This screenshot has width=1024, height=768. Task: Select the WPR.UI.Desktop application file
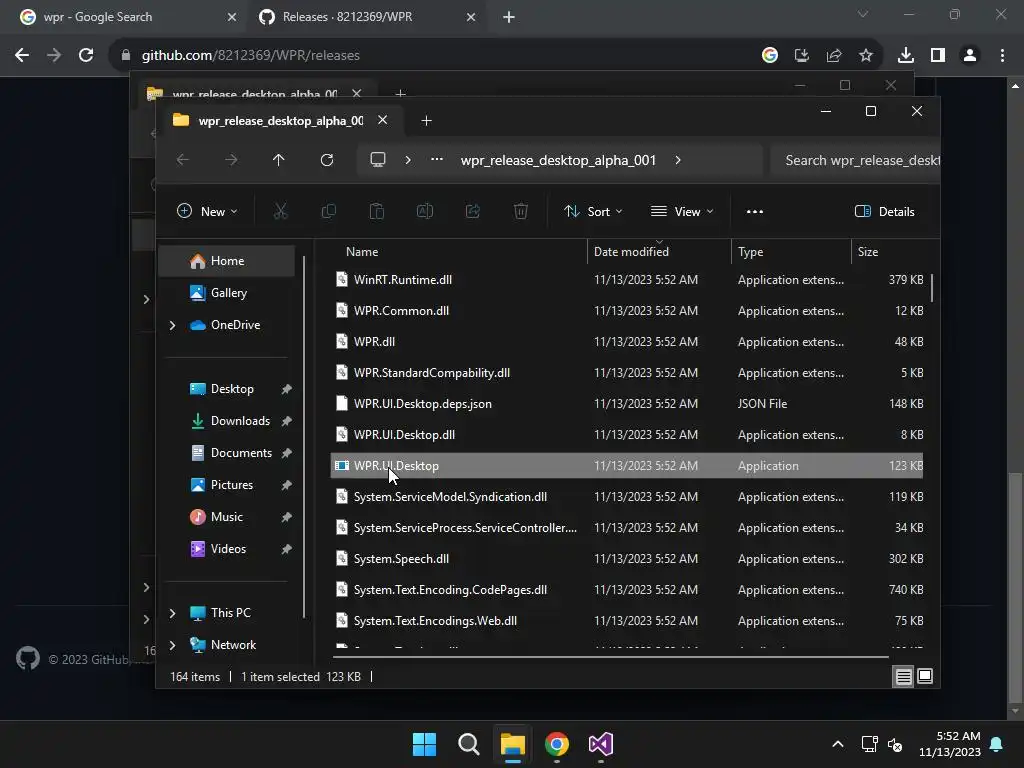(x=626, y=466)
